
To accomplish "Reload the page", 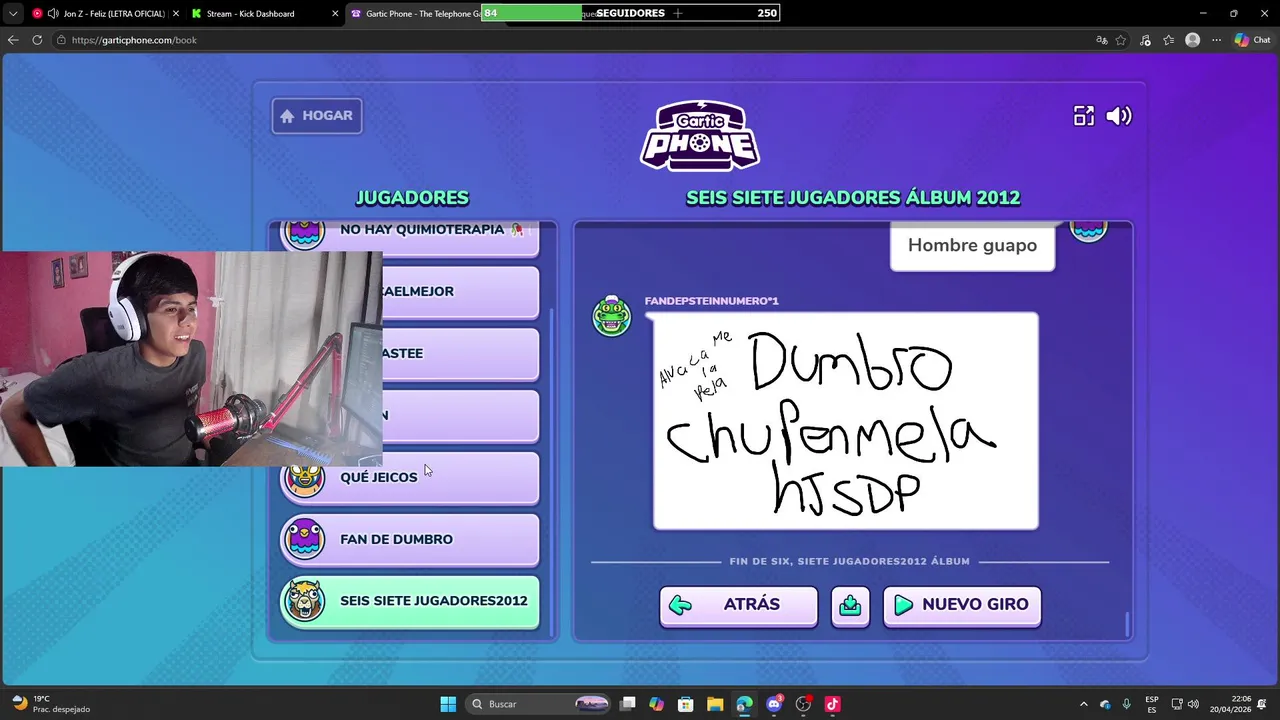I will point(37,40).
